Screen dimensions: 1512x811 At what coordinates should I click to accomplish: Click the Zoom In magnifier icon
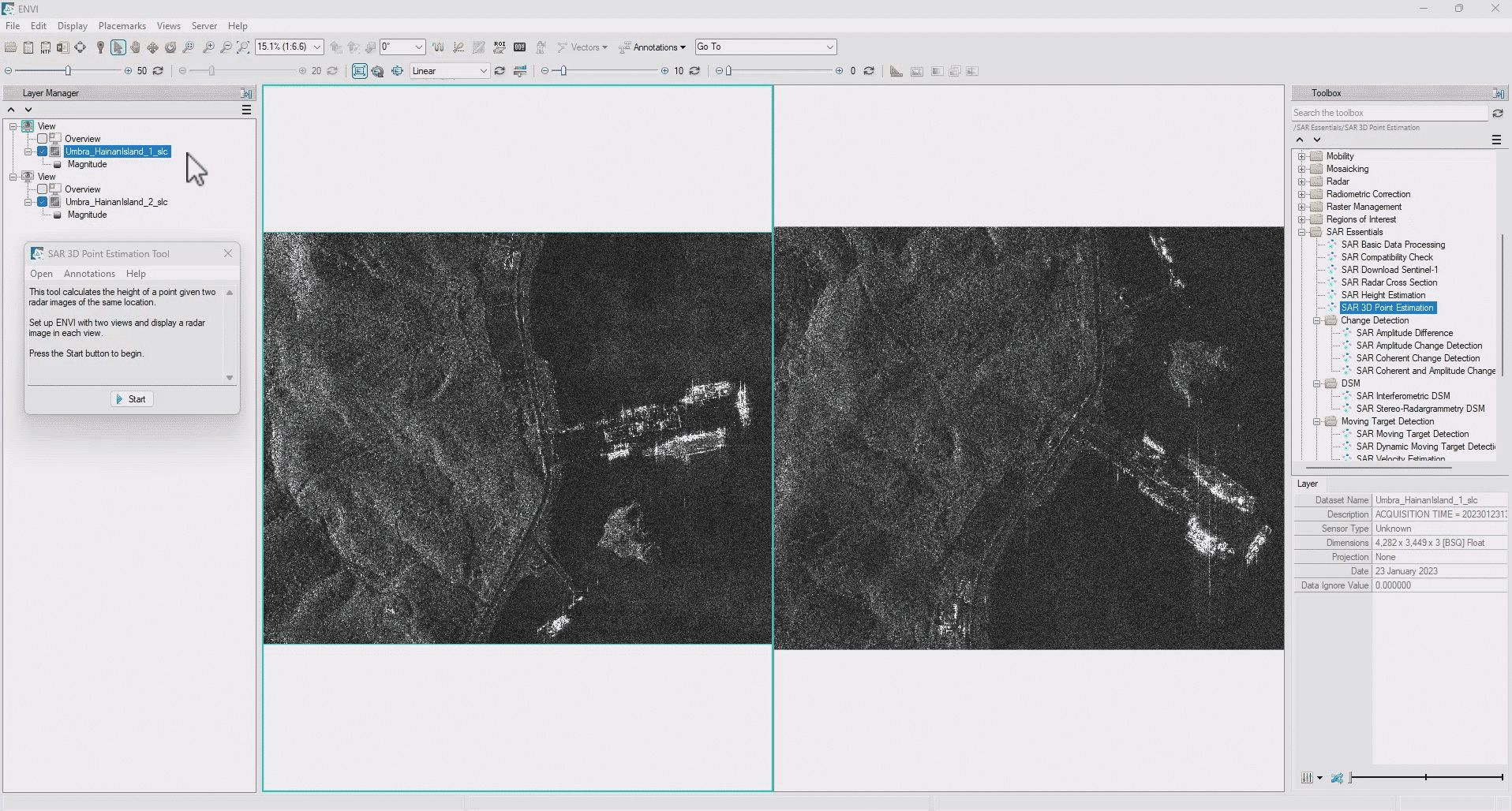click(x=208, y=47)
